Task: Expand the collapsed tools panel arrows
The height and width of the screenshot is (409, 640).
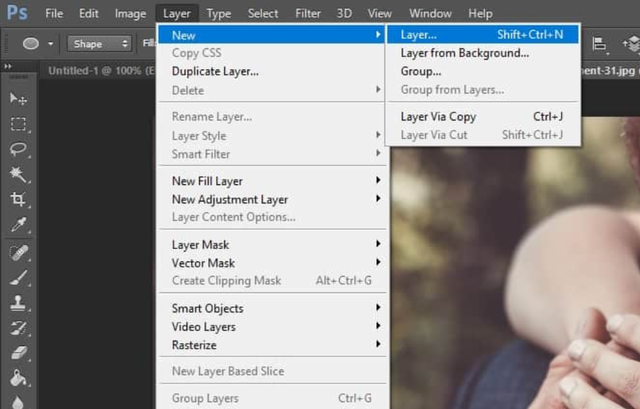Action: pyautogui.click(x=8, y=66)
